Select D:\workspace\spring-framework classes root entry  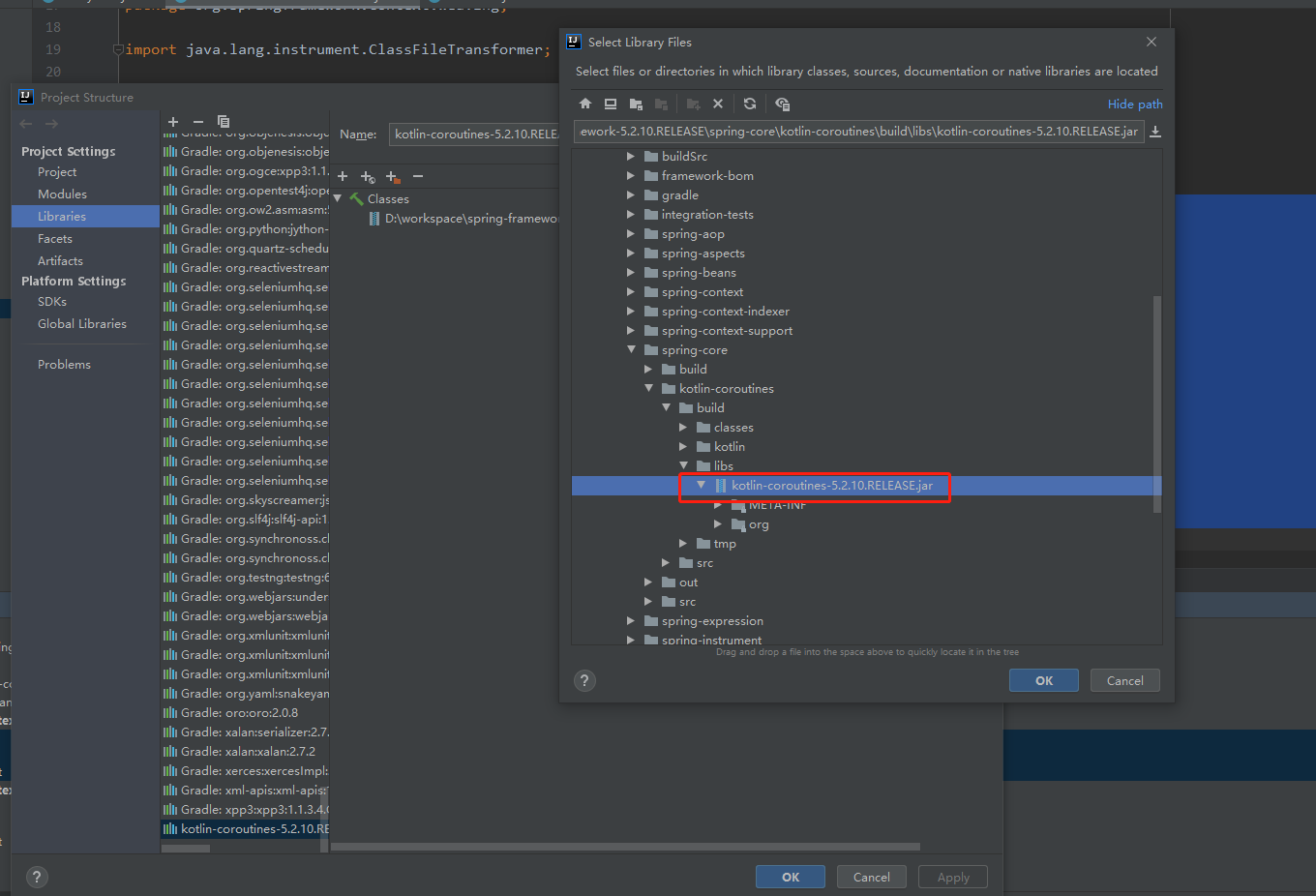pyautogui.click(x=470, y=219)
